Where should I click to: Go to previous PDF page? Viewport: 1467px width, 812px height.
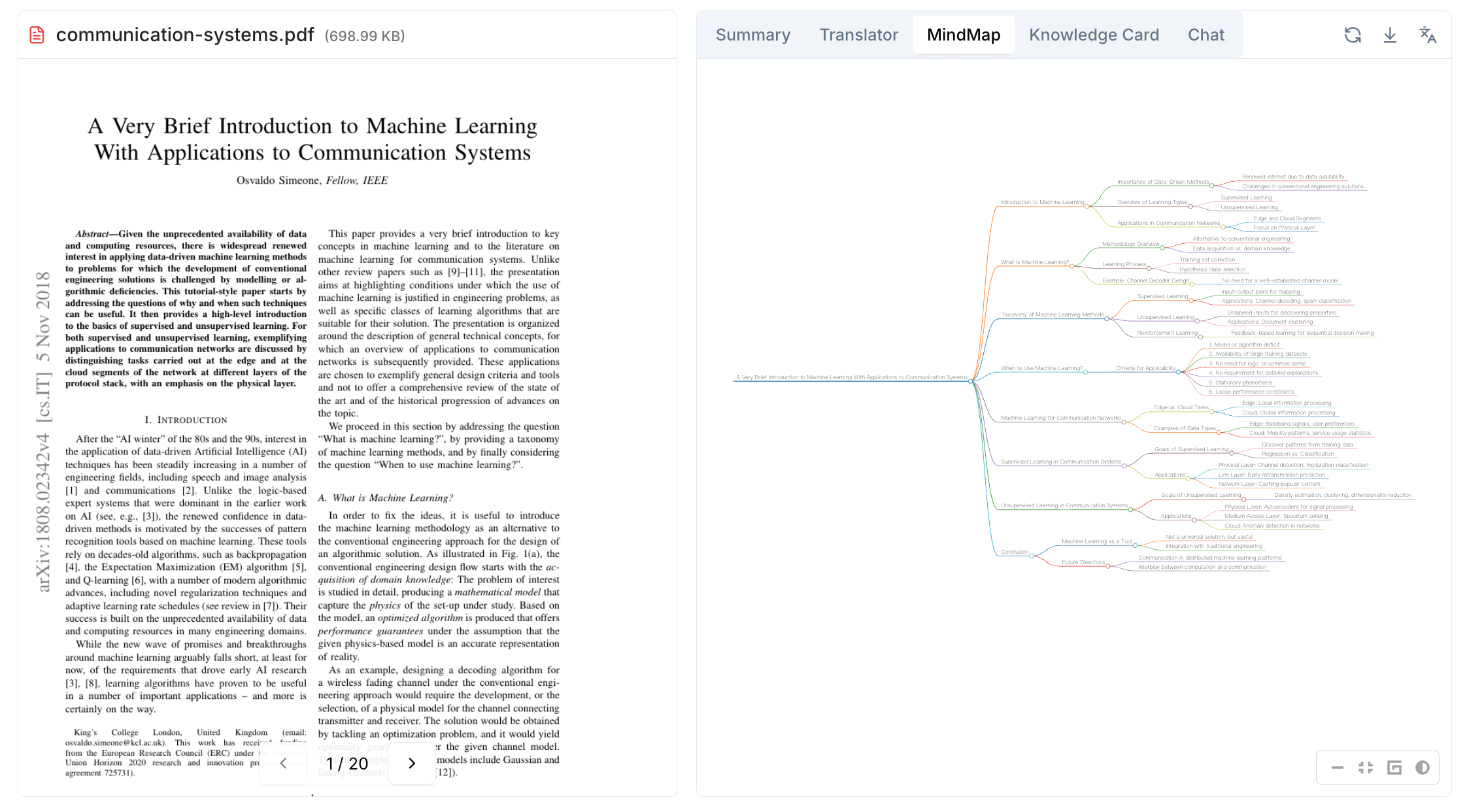pos(283,763)
